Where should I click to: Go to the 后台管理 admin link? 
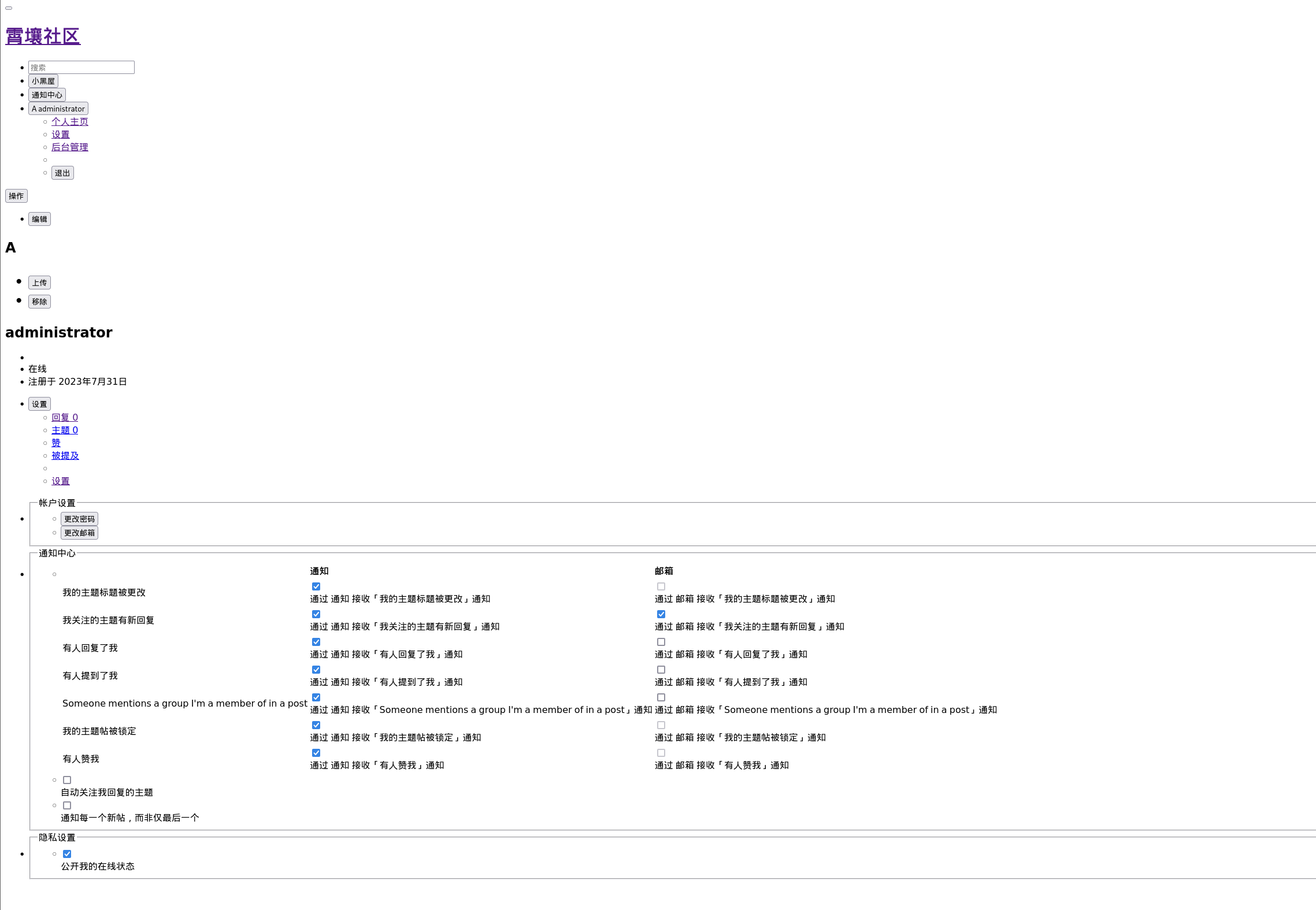[69, 147]
